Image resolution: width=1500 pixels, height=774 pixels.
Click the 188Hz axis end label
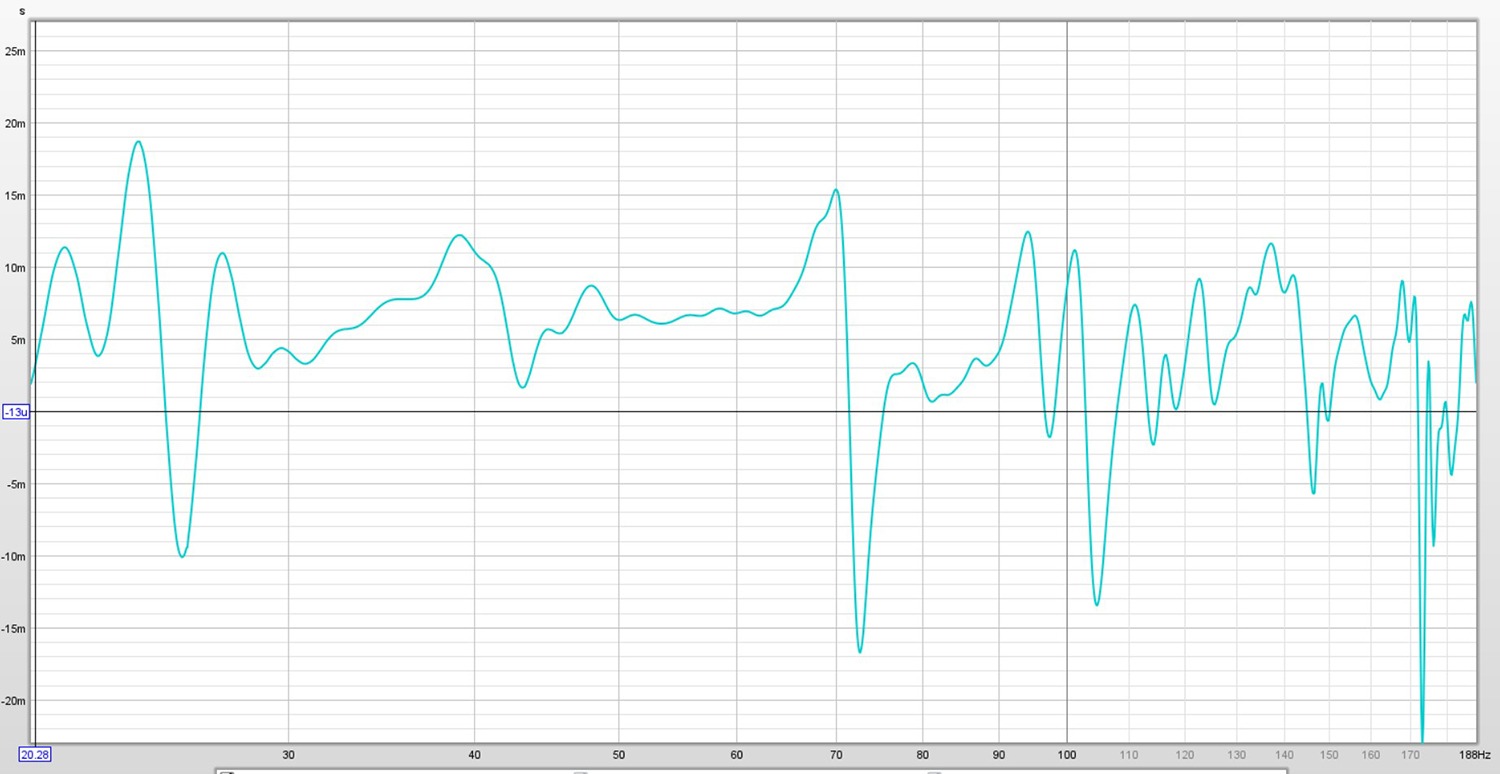click(1475, 754)
